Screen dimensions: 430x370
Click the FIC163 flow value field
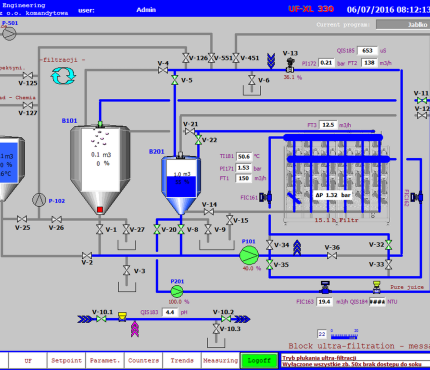click(x=324, y=302)
